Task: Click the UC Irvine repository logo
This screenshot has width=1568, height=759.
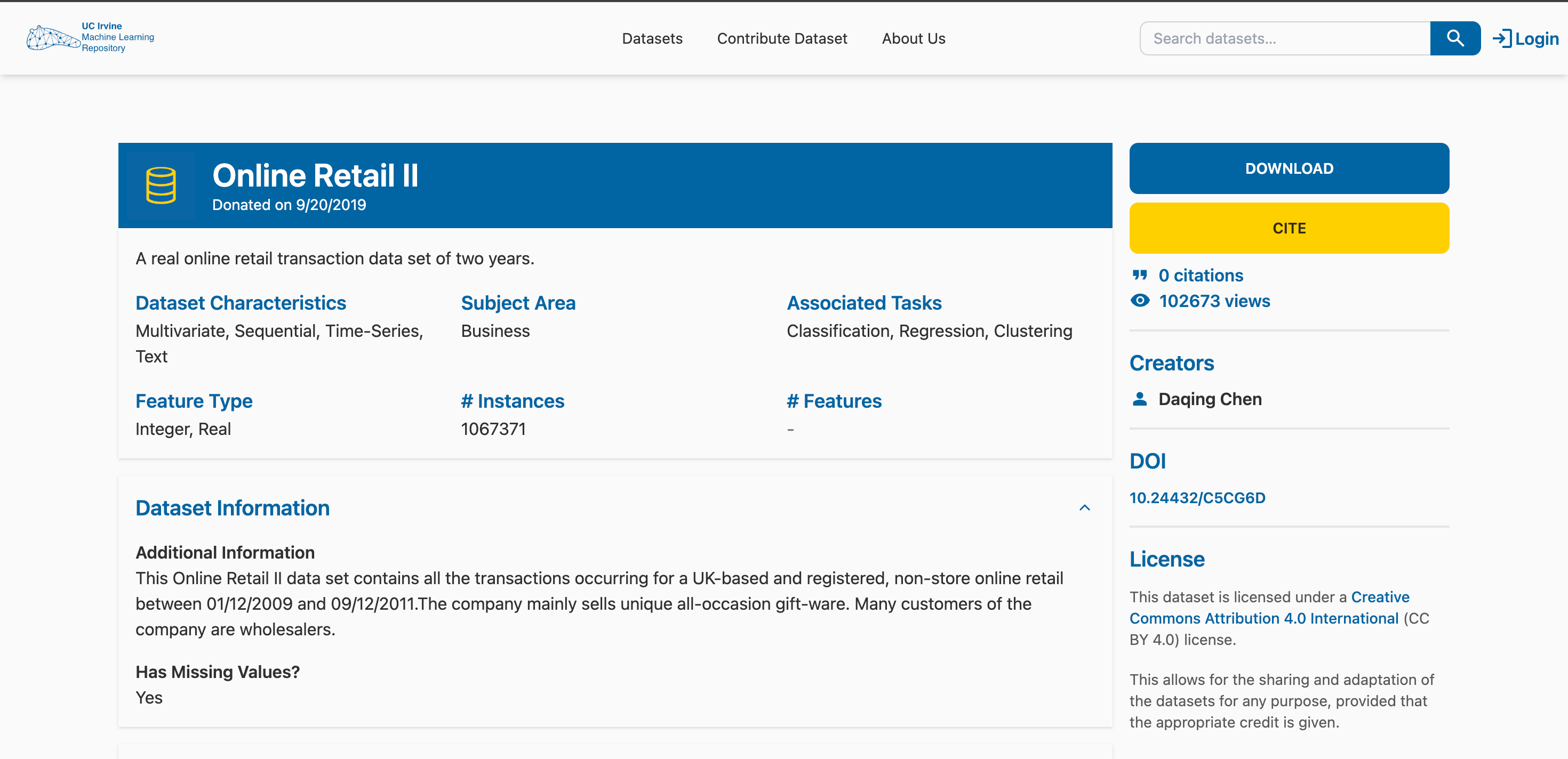Action: pos(90,38)
